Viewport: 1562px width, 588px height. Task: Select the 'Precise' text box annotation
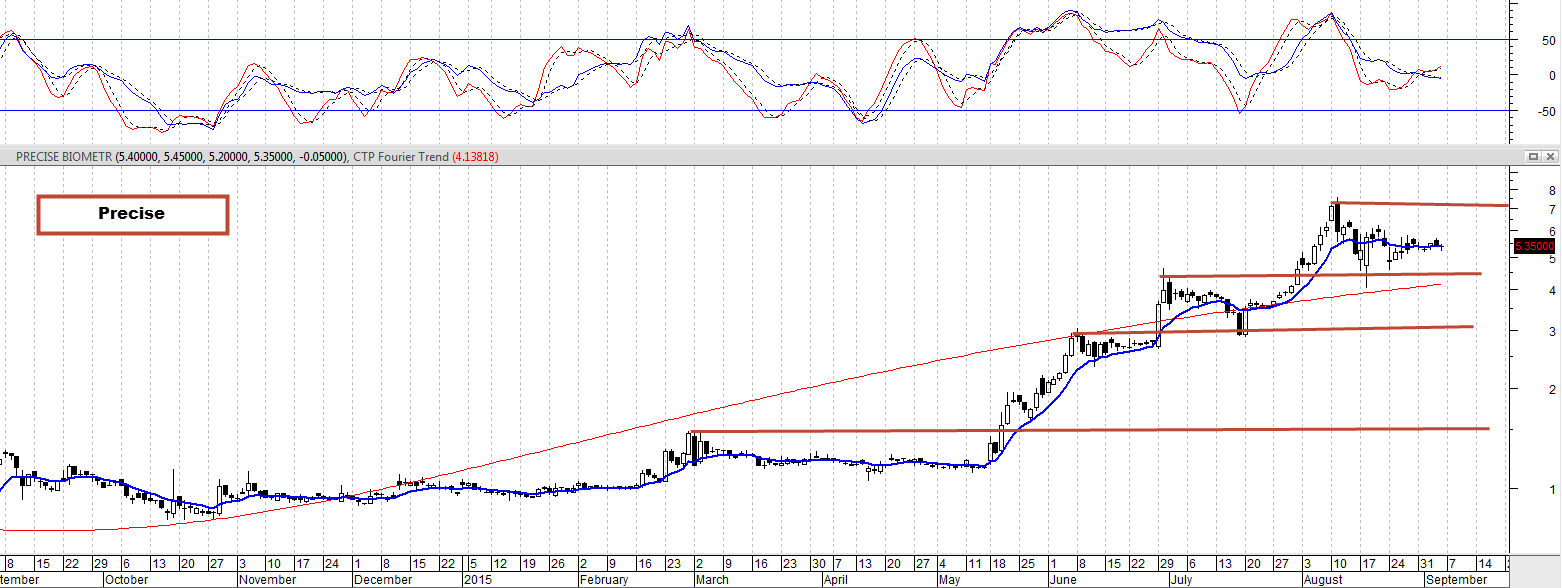point(132,214)
